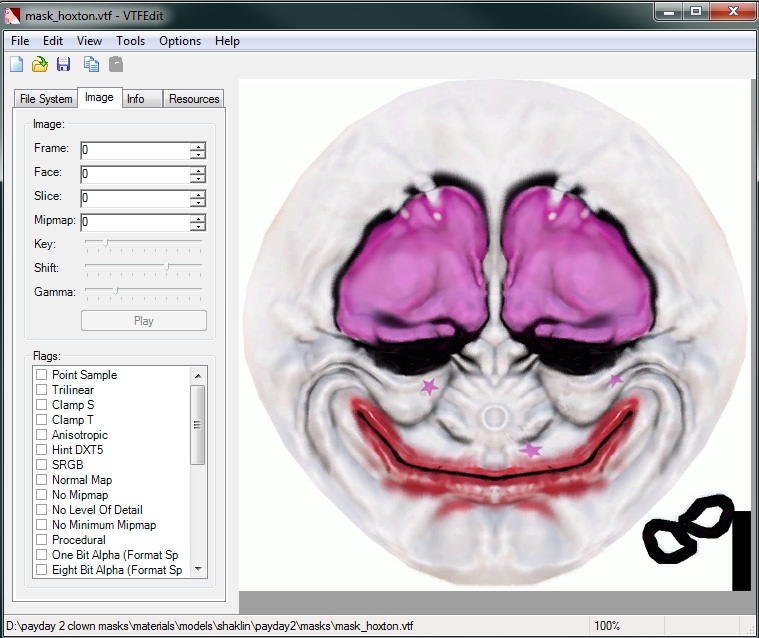Click the Paste clipboard toolbar icon
The height and width of the screenshot is (638, 759).
116,64
